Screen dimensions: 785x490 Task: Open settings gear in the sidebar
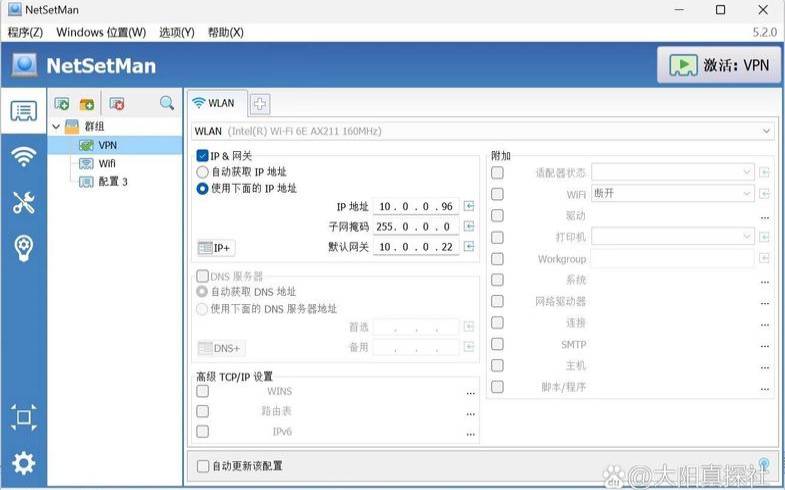click(24, 463)
